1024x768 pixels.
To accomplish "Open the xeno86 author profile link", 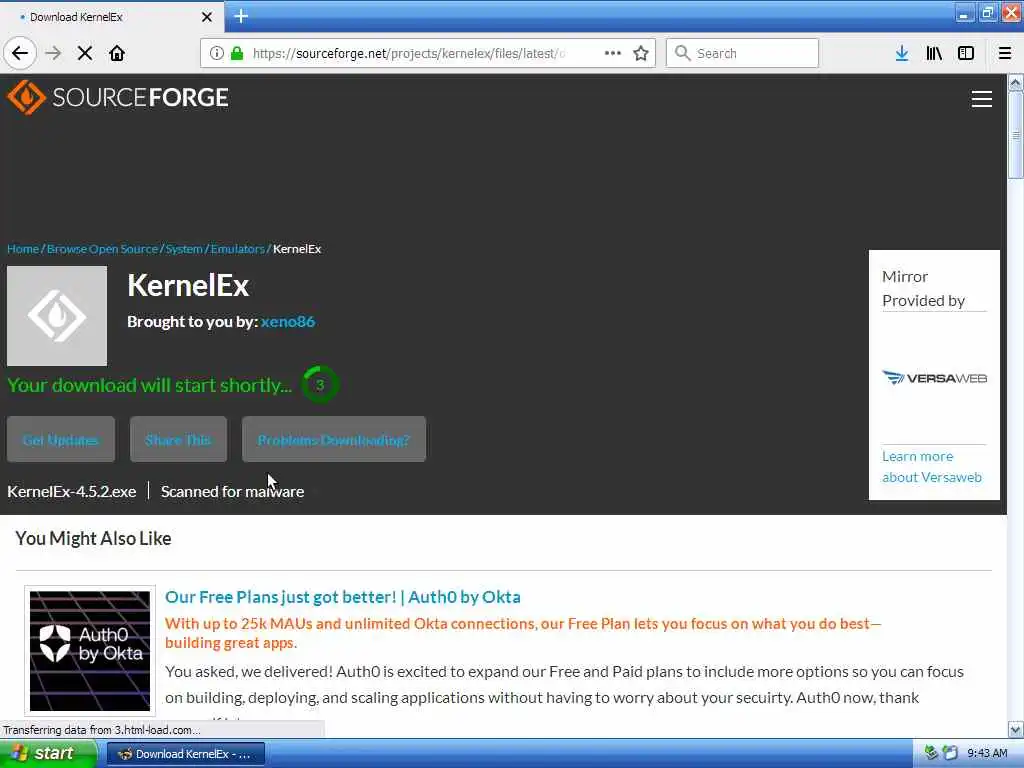I will 288,321.
